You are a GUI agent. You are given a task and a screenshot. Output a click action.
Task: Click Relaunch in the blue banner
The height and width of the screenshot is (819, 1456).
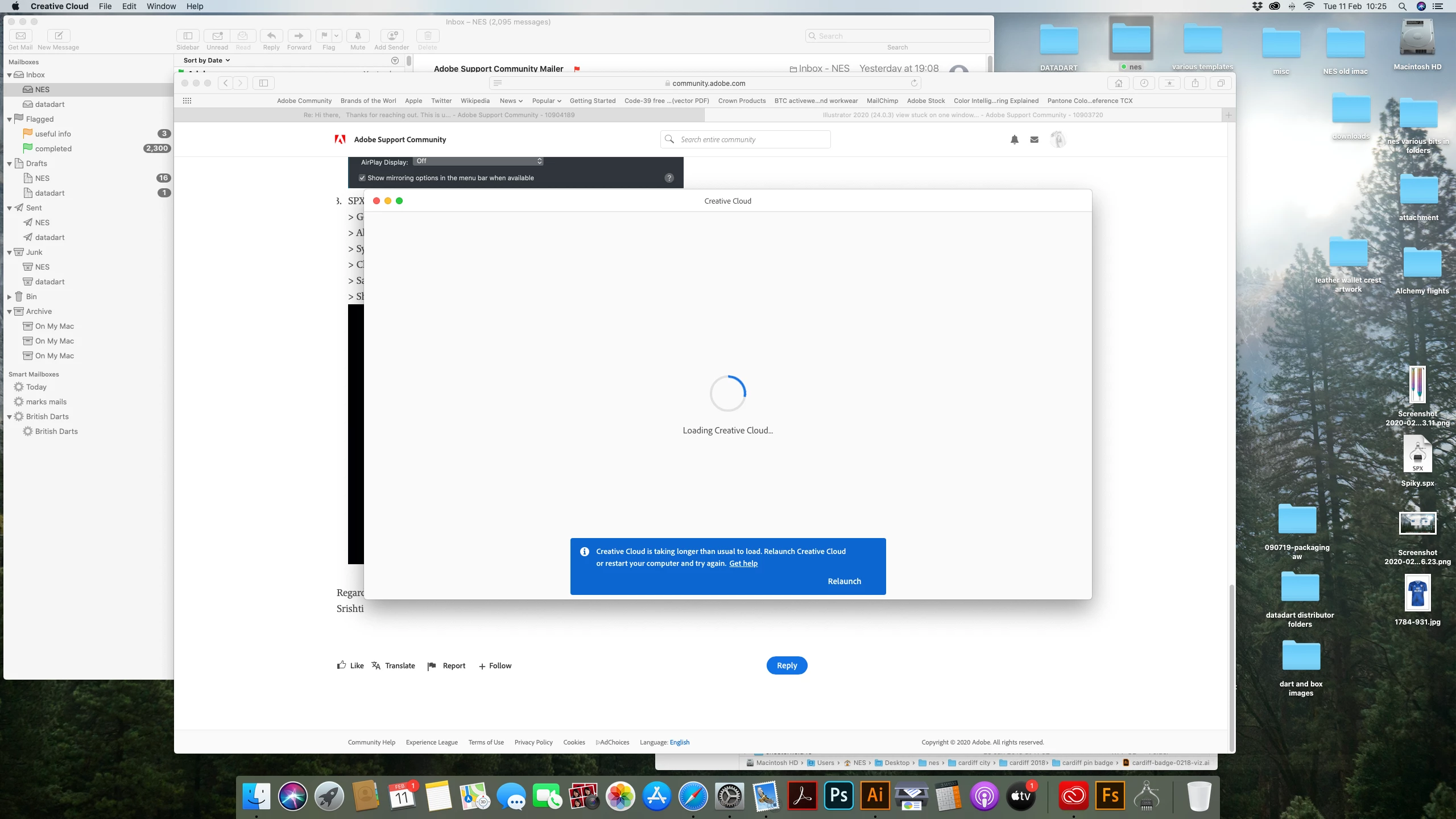(844, 581)
